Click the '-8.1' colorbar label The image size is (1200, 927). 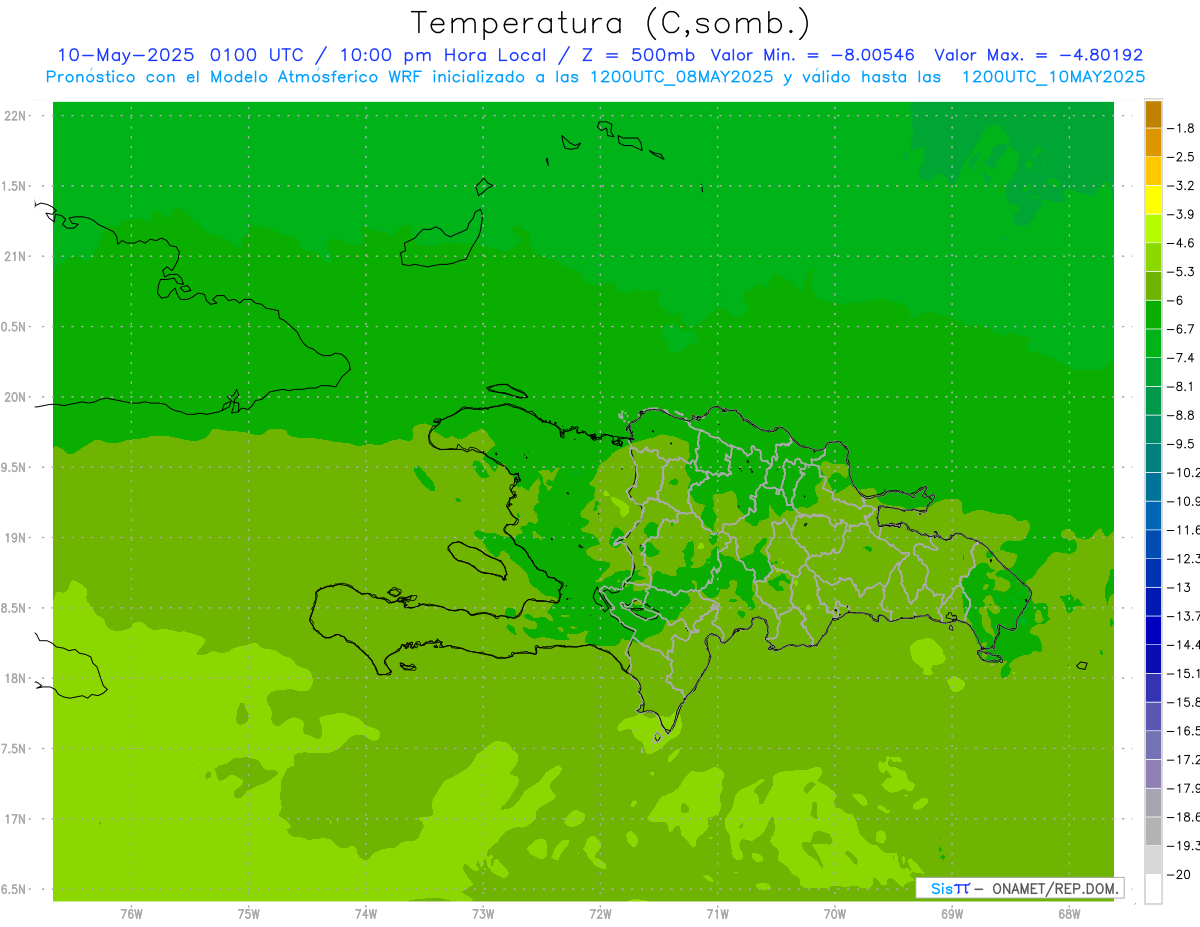point(1181,386)
